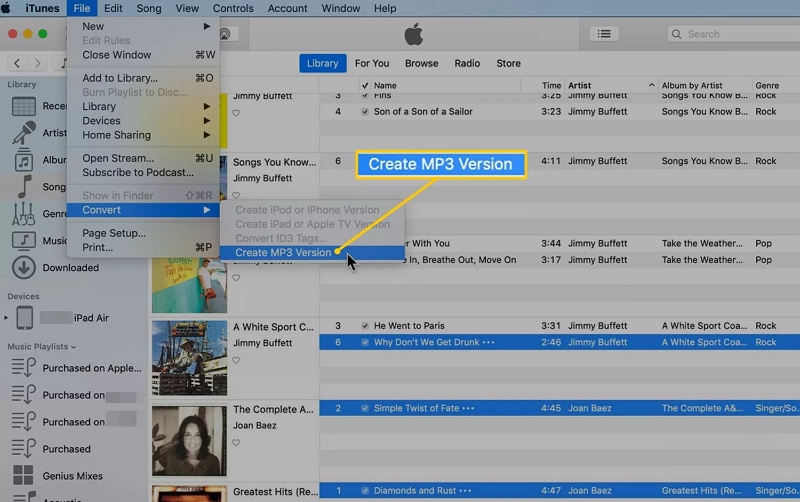Open the Edit menu
The image size is (800, 502).
tap(113, 8)
